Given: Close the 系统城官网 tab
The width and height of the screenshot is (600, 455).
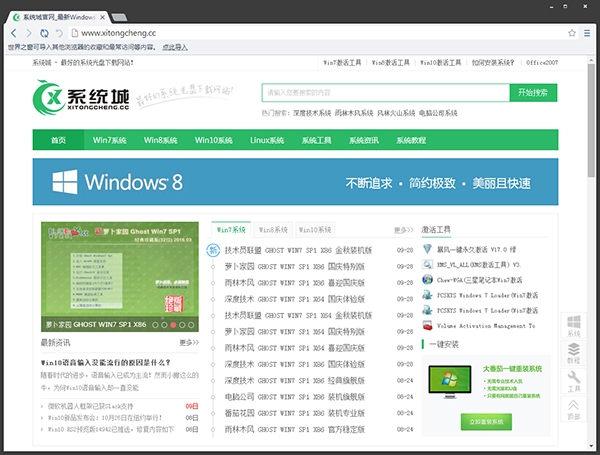Looking at the screenshot, I should pos(103,17).
